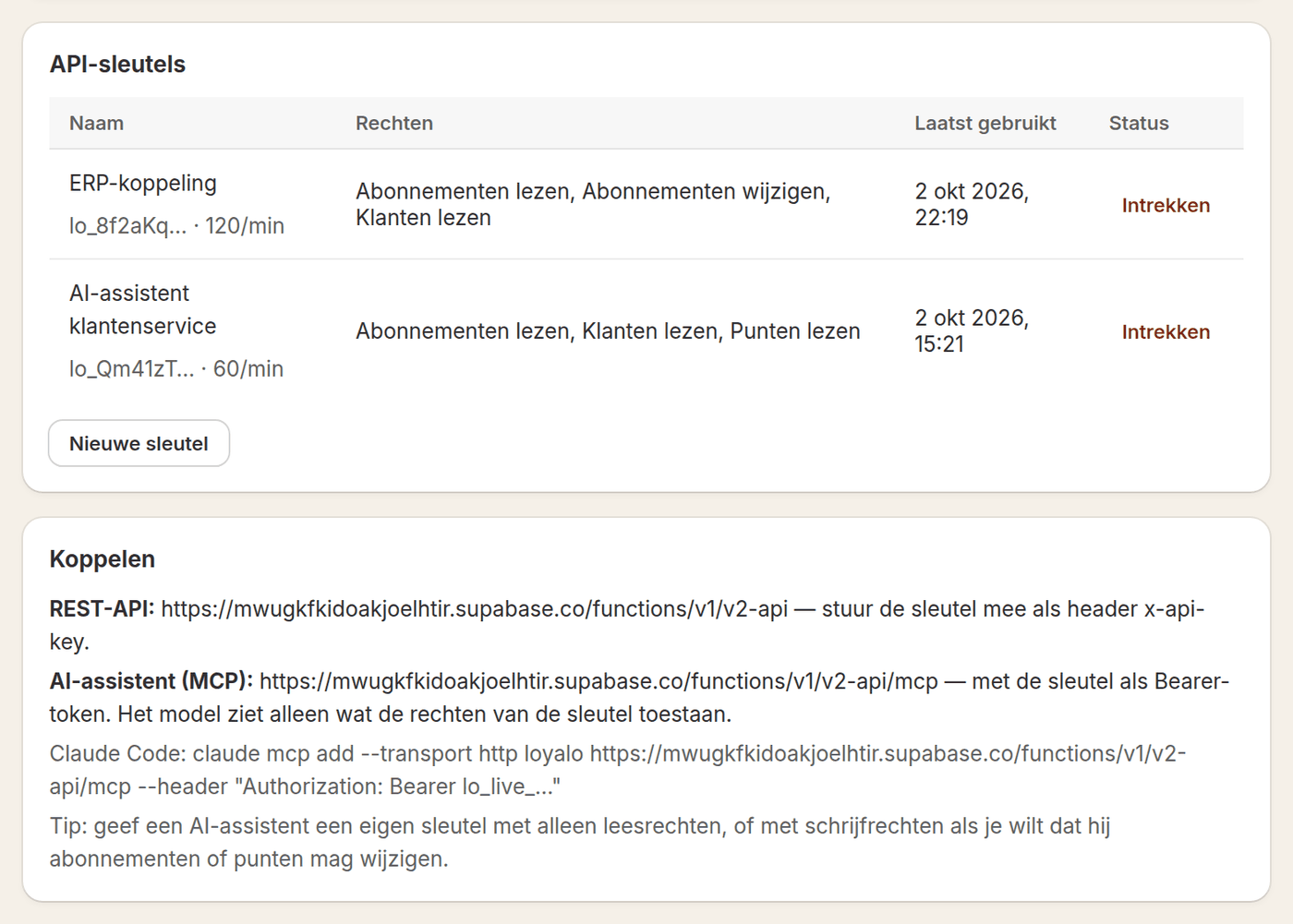This screenshot has height=924, width=1293.
Task: Select the ERP-koppeling key name
Action: tap(143, 183)
